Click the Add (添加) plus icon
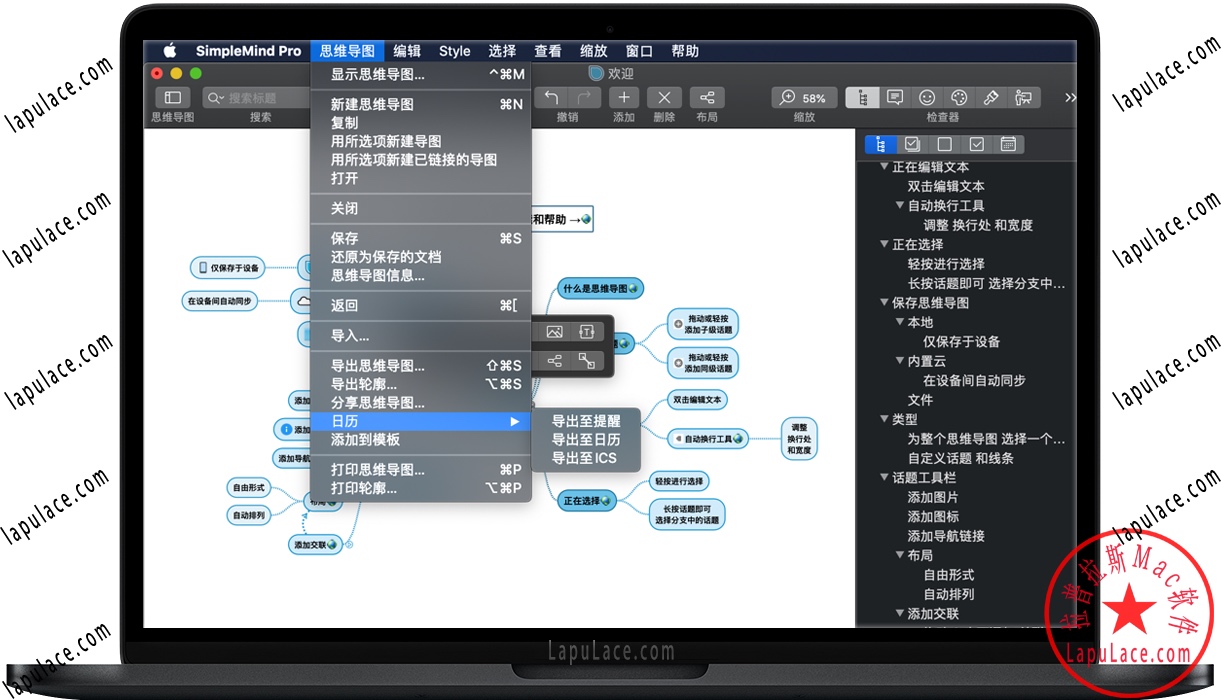1221x700 pixels. pos(623,97)
